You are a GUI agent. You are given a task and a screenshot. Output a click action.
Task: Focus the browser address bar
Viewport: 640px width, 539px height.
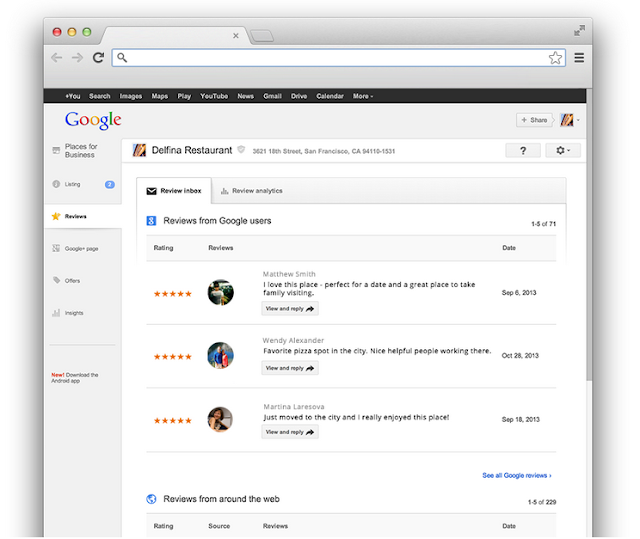click(338, 58)
